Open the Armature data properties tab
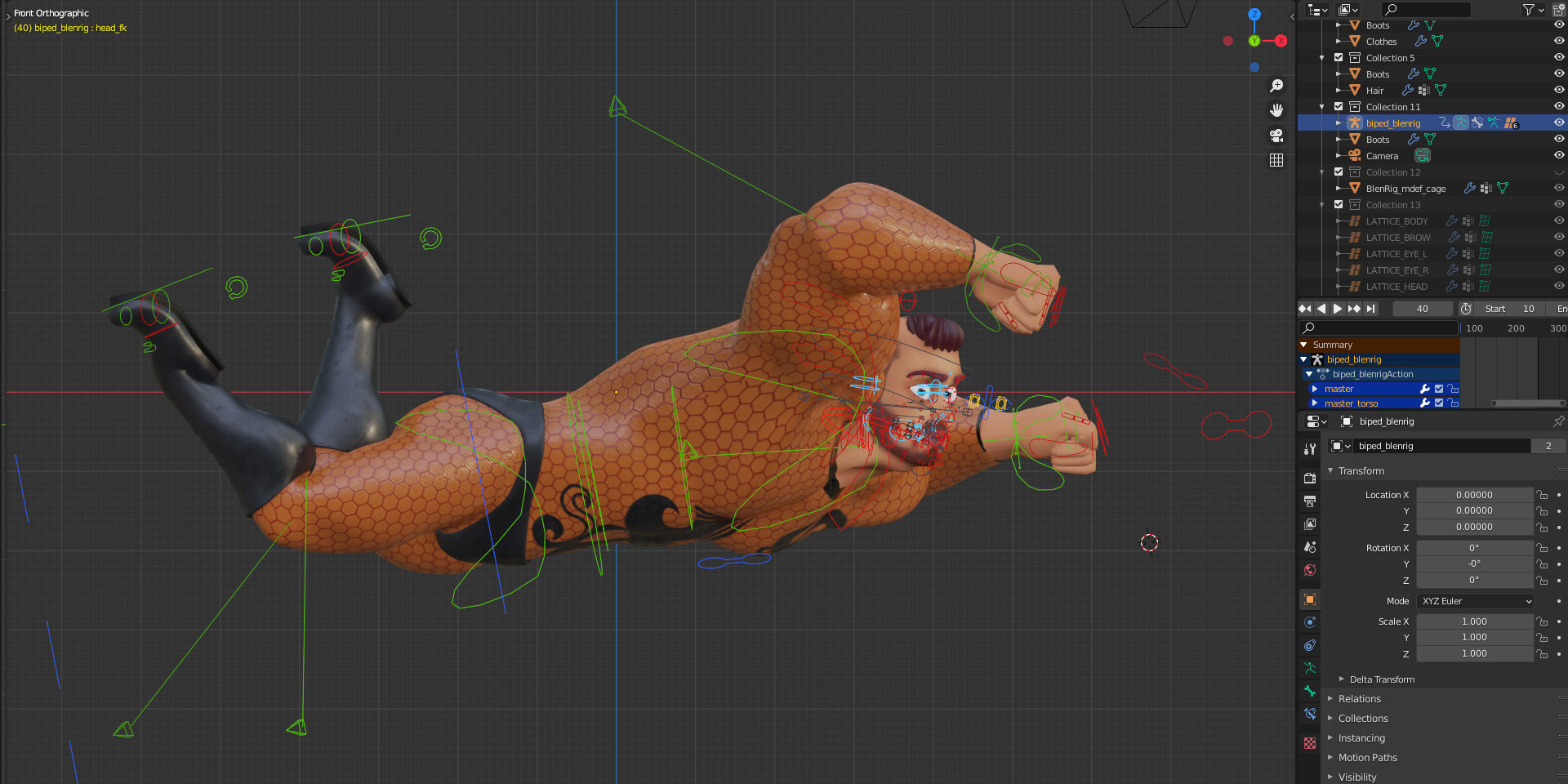 coord(1310,668)
